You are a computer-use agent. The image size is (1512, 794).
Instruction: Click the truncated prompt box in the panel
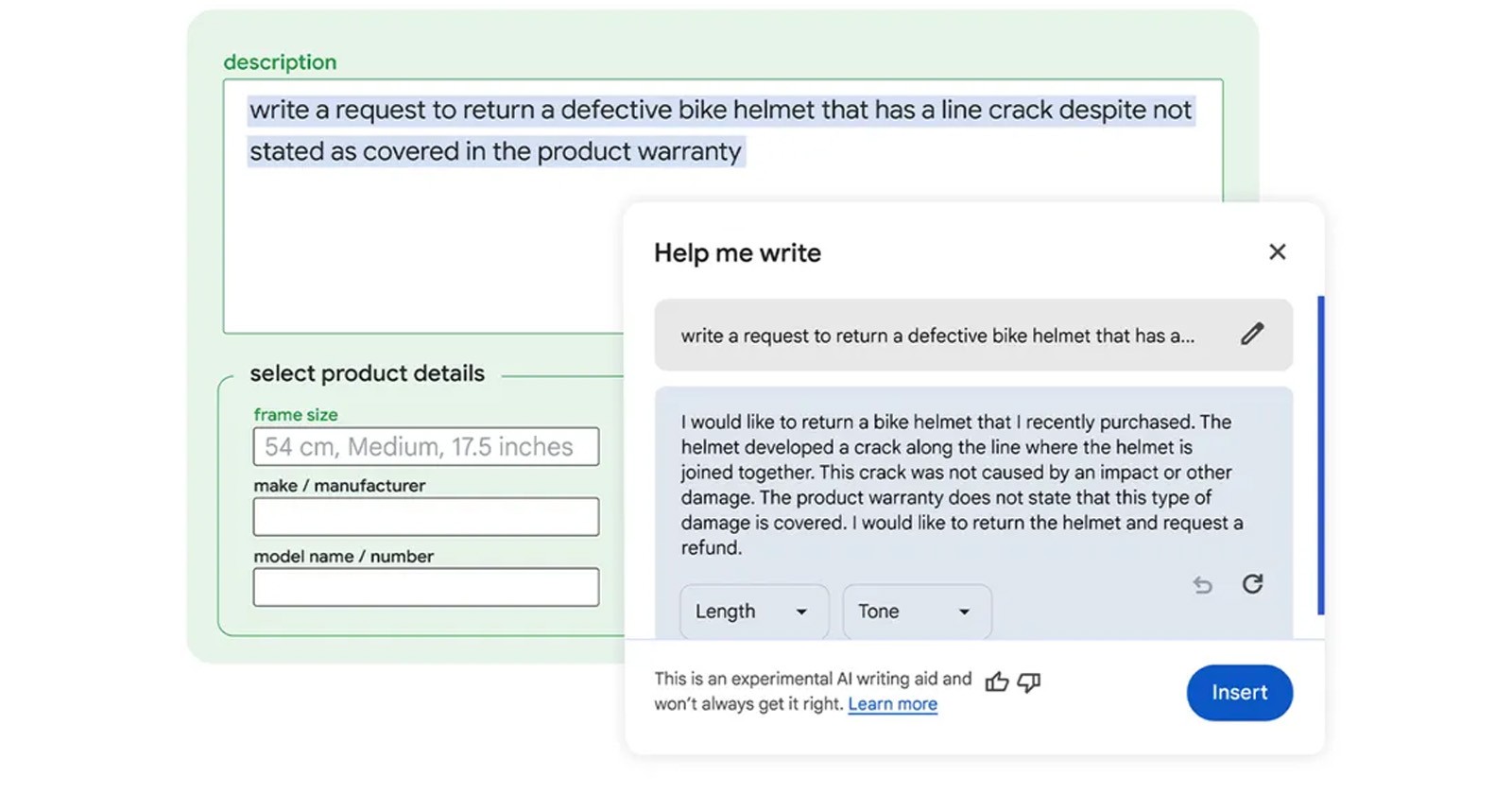936,336
